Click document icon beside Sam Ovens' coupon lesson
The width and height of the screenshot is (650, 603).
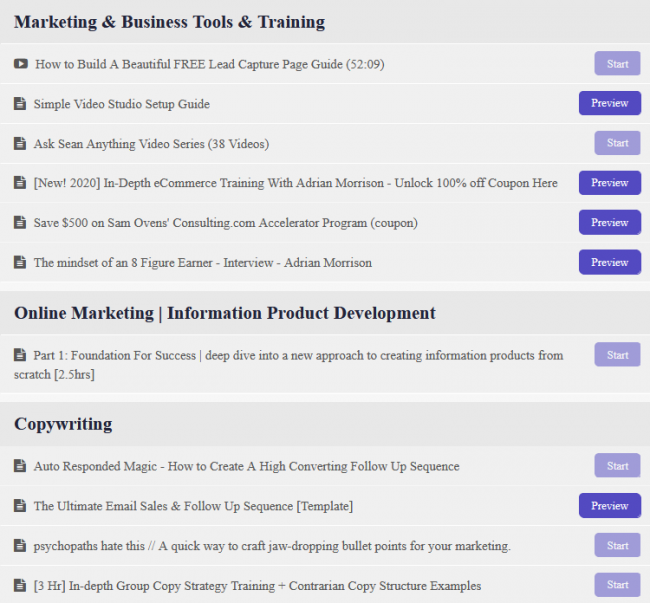tap(20, 223)
